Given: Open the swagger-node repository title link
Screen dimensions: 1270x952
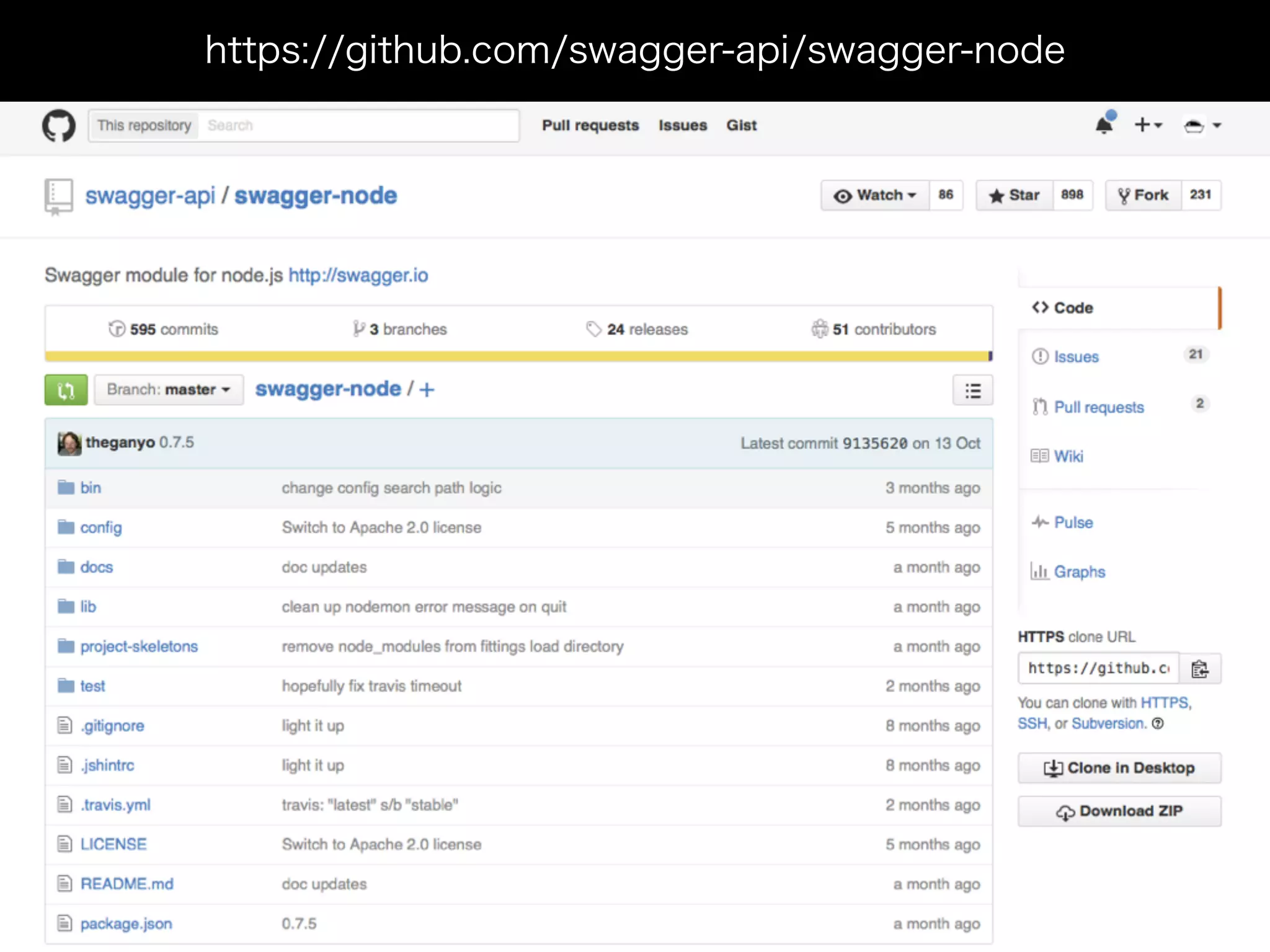Looking at the screenshot, I should tap(316, 195).
